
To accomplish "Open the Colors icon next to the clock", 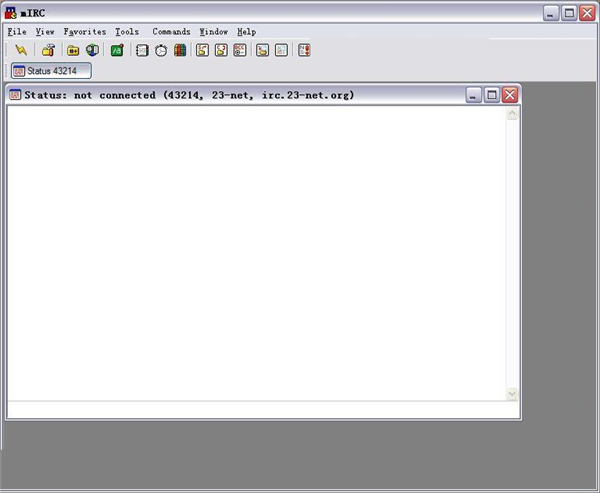I will click(180, 50).
